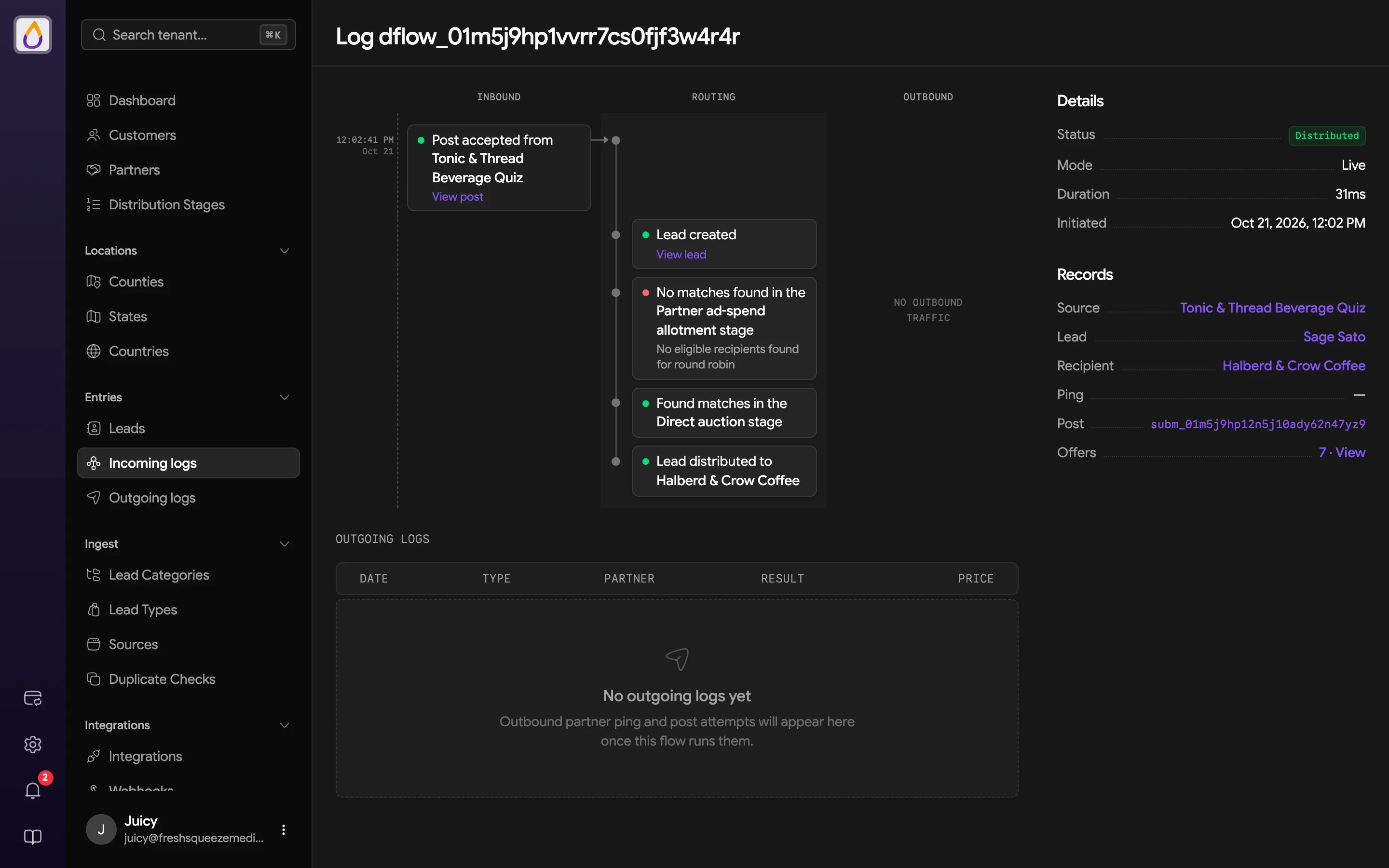Click the flame app logo icon

(33, 35)
